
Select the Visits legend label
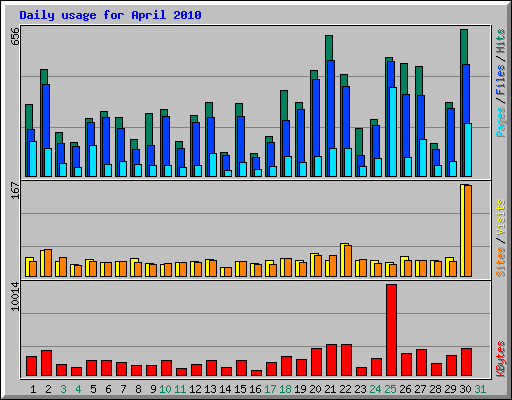tap(501, 217)
